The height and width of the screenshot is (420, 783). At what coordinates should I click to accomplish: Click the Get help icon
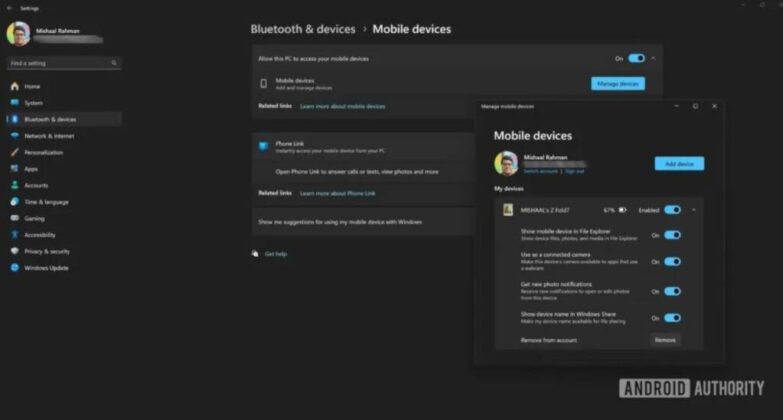pos(255,254)
